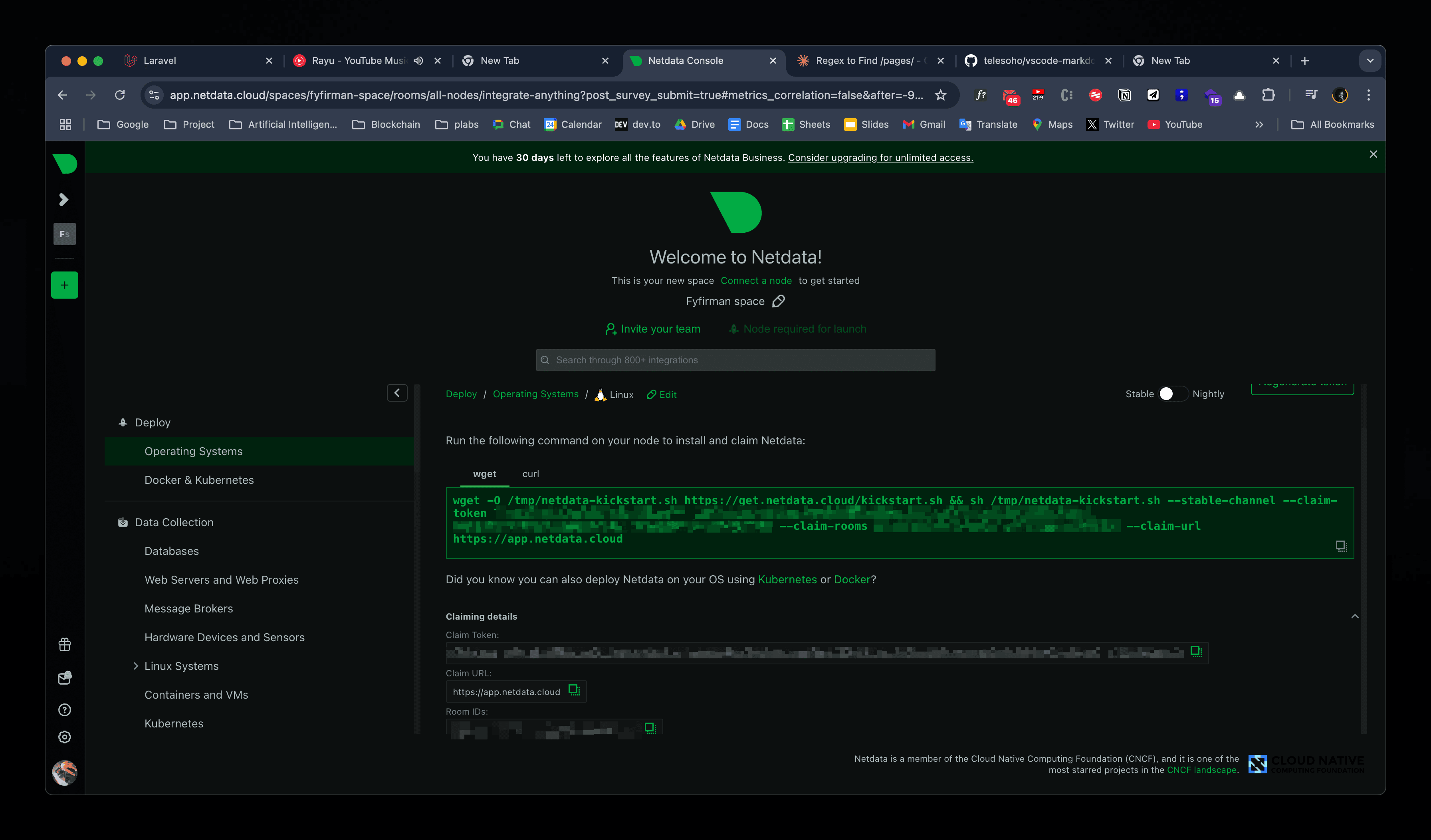Select Operating Systems in Deploy list
This screenshot has height=840, width=1431.
[259, 451]
